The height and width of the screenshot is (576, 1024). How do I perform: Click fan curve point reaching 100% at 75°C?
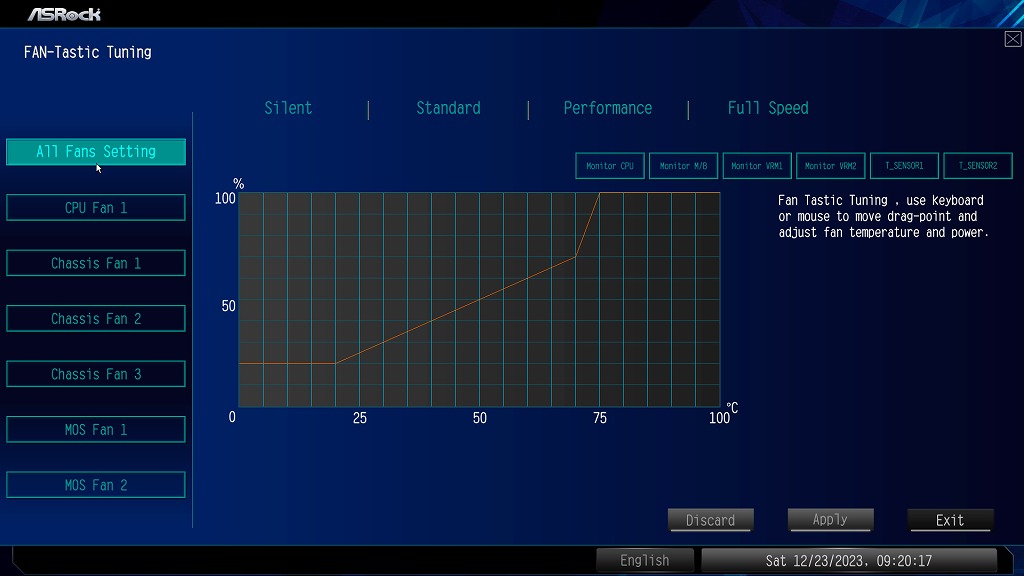point(600,193)
